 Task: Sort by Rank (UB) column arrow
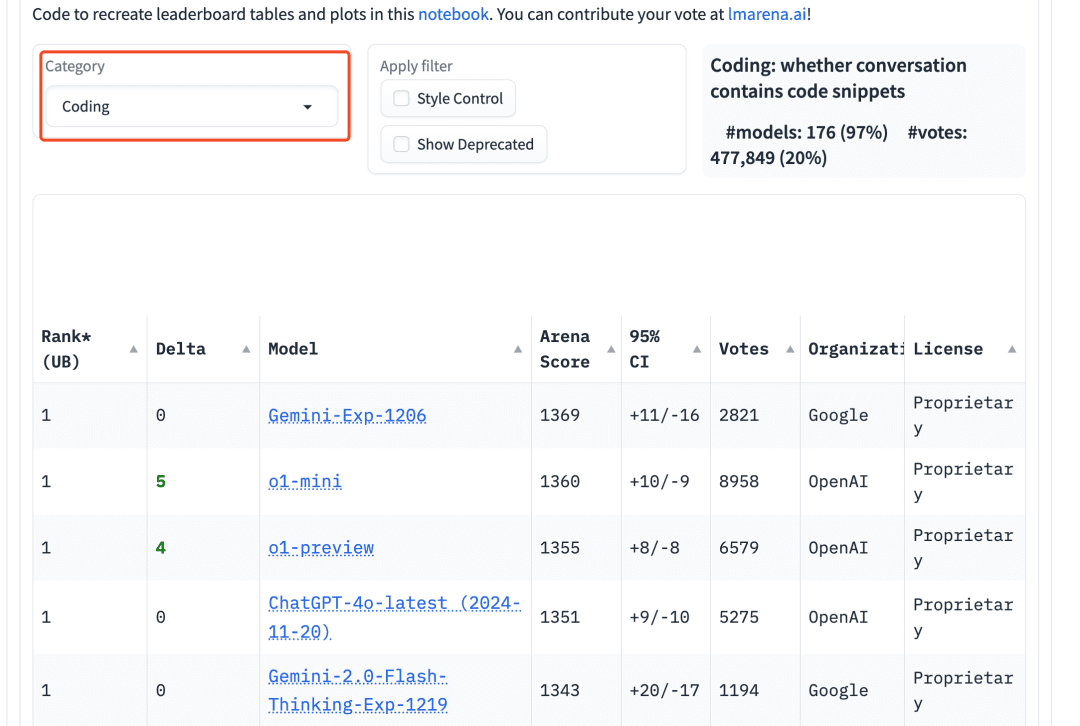coord(134,349)
